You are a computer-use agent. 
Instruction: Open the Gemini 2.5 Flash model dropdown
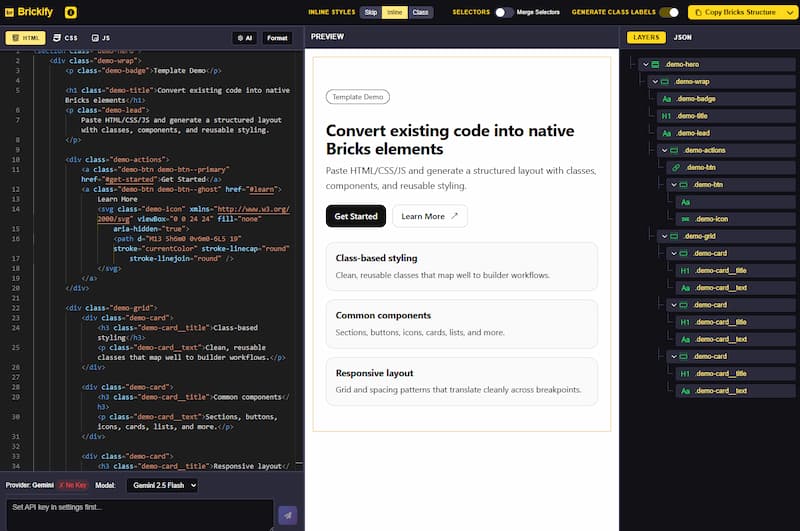[x=162, y=485]
